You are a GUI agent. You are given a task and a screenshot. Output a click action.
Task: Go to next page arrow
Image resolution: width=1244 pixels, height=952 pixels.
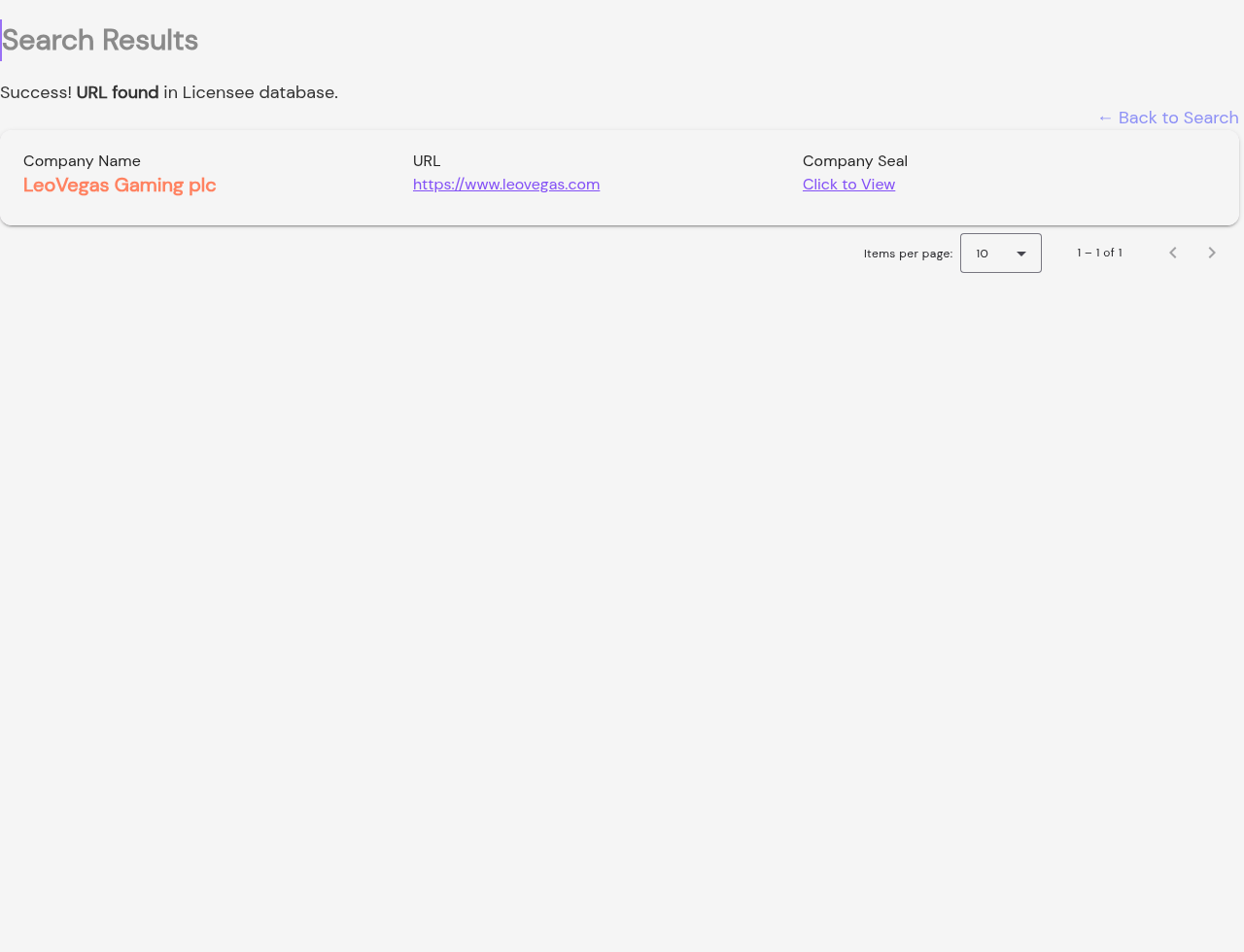click(x=1212, y=253)
